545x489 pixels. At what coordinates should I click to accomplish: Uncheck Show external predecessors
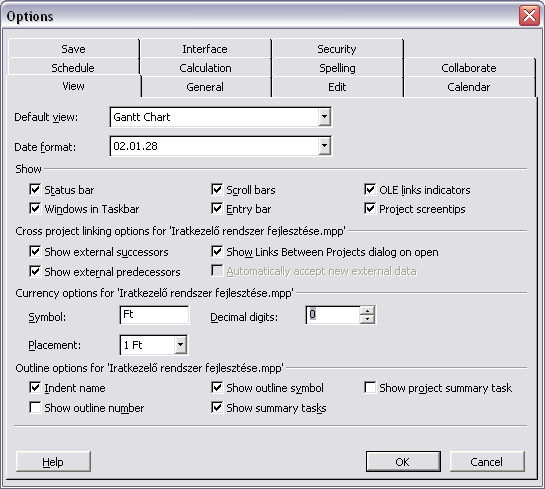click(x=35, y=271)
